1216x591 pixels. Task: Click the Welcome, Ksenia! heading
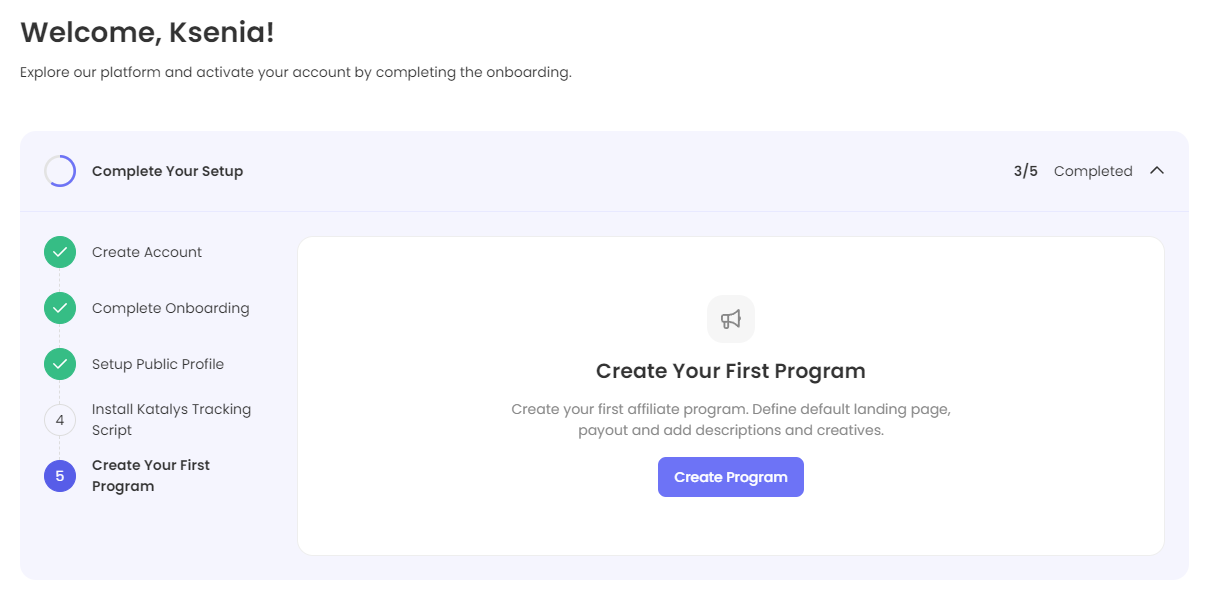click(147, 32)
